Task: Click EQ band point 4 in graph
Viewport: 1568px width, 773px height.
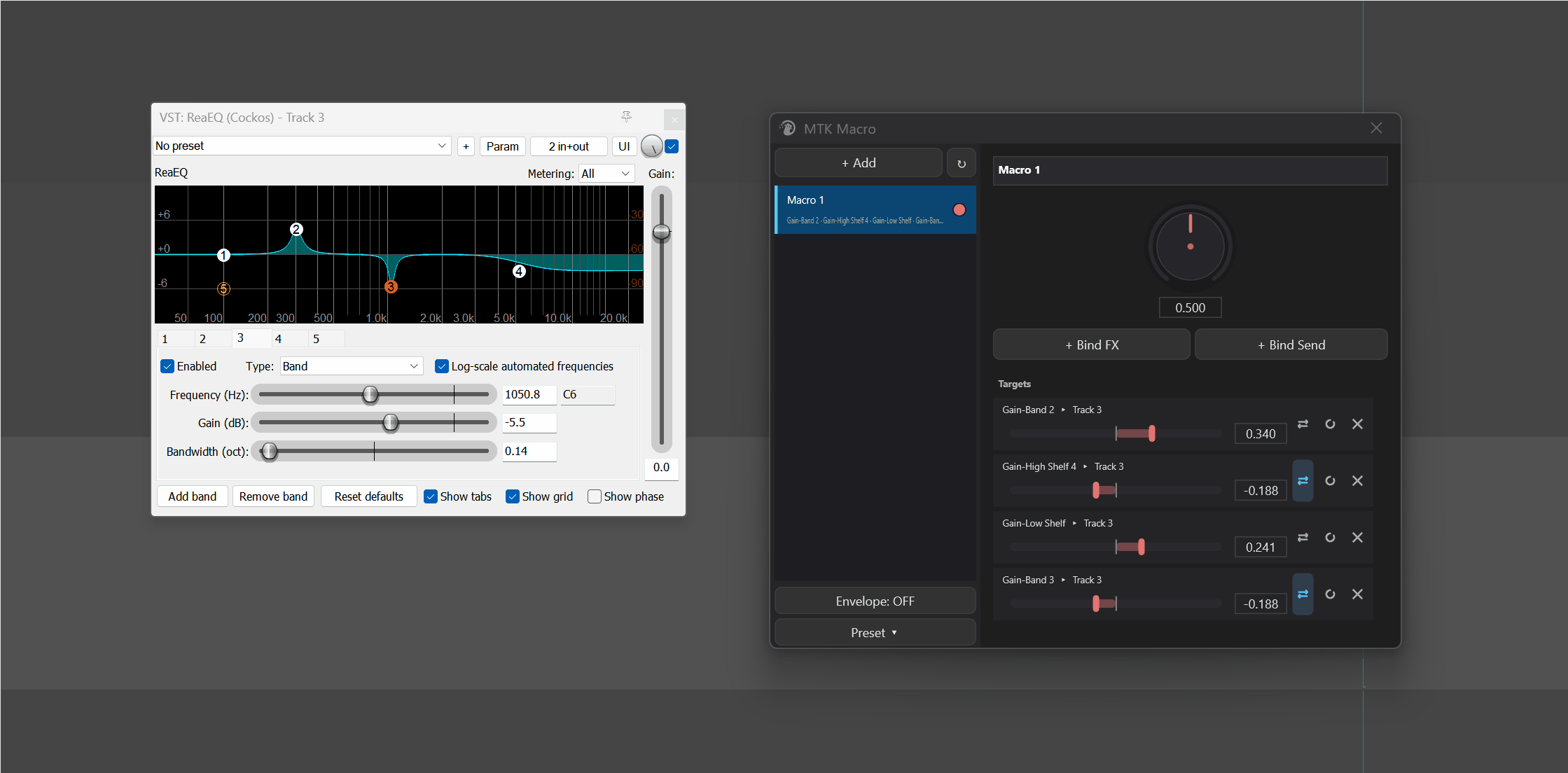Action: pos(519,271)
